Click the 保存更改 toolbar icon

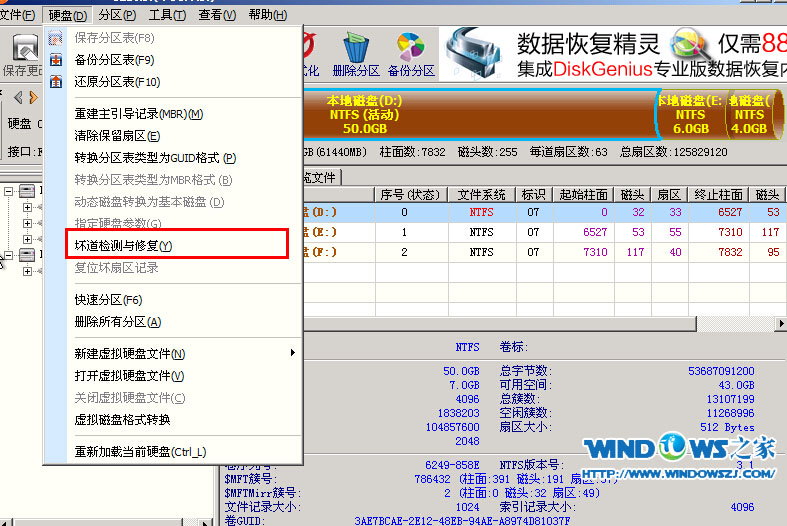point(20,53)
